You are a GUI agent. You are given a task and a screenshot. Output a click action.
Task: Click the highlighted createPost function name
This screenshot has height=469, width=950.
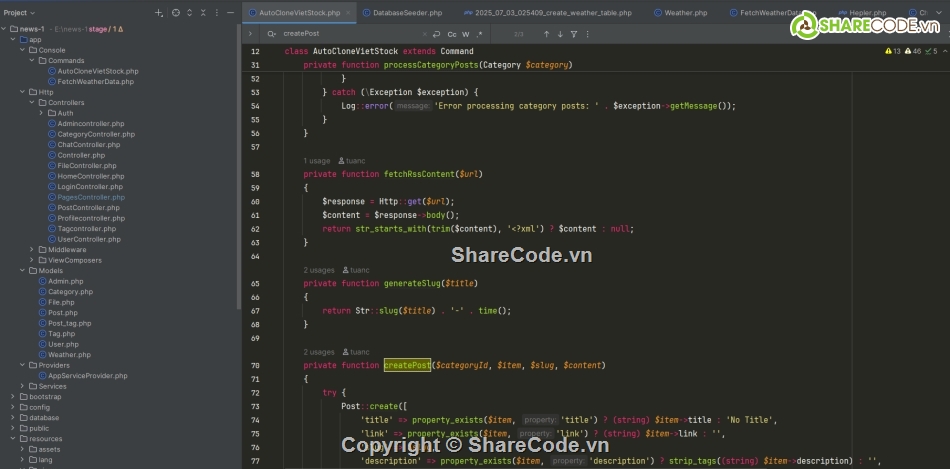[407, 365]
